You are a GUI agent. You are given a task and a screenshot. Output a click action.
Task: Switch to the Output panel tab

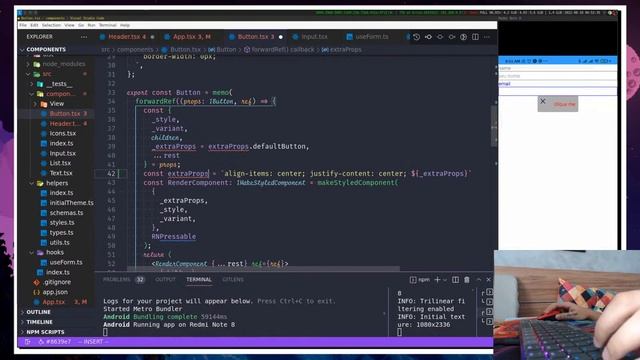click(165, 280)
